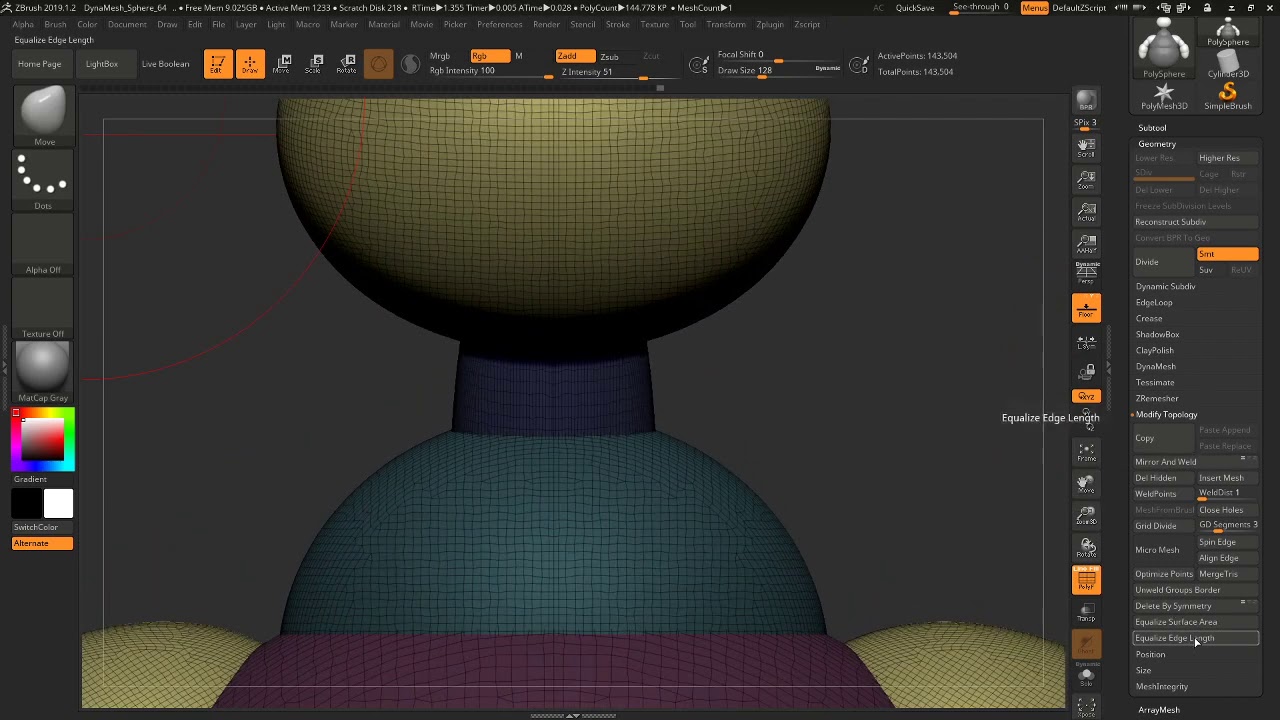Switch to Rotate transform tool
Screen dimensions: 1280x720
(x=347, y=64)
